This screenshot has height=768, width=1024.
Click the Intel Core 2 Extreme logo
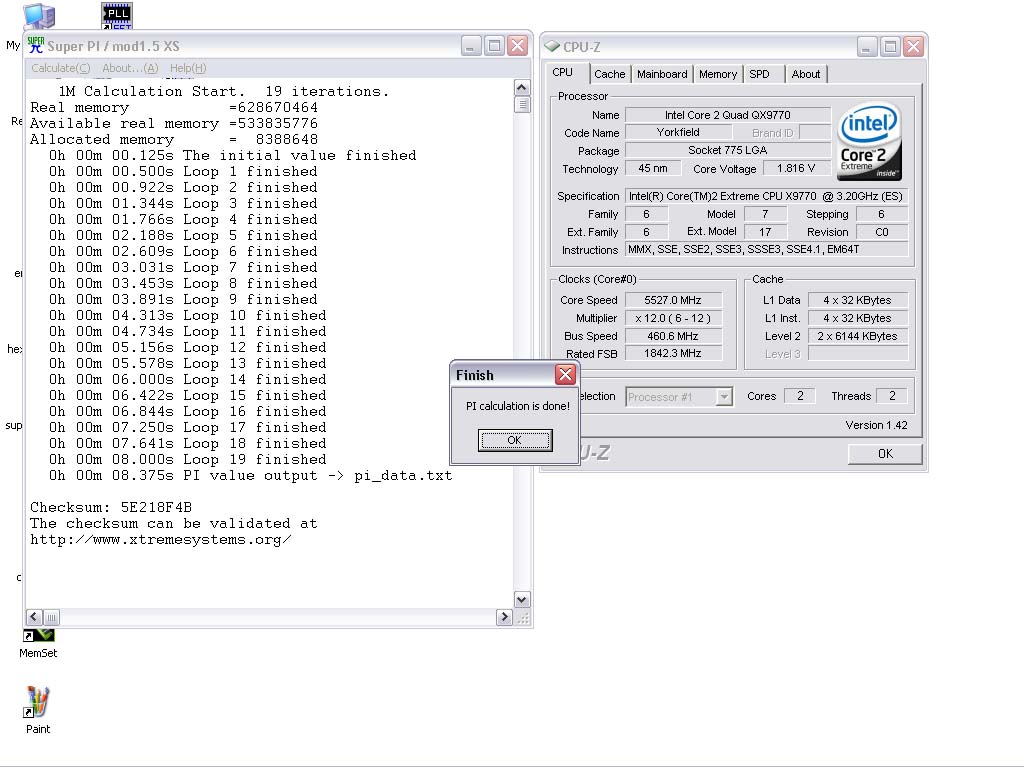pyautogui.click(x=869, y=142)
